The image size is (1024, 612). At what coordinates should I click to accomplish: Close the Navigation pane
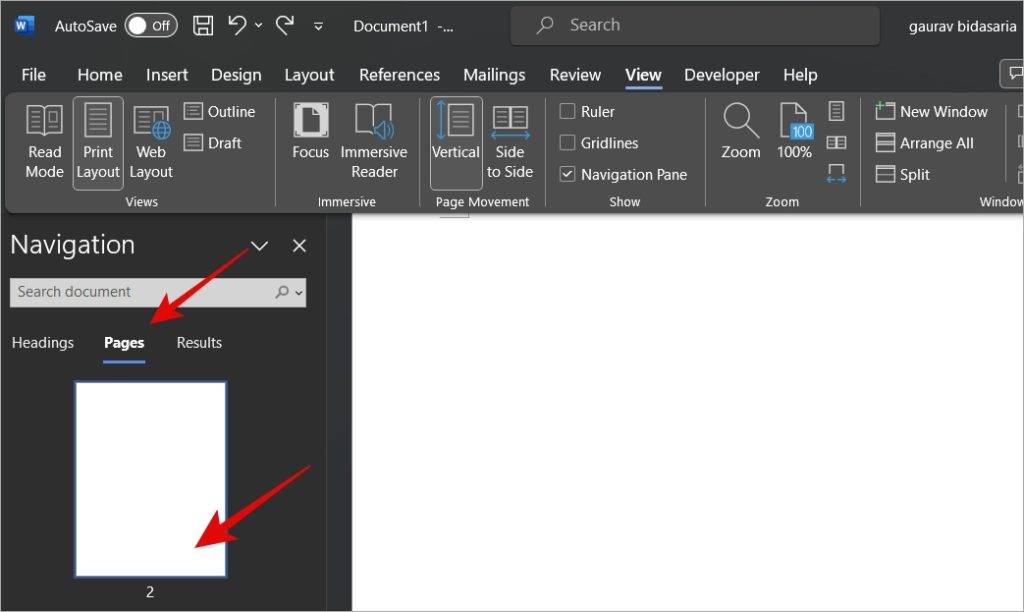coord(299,246)
